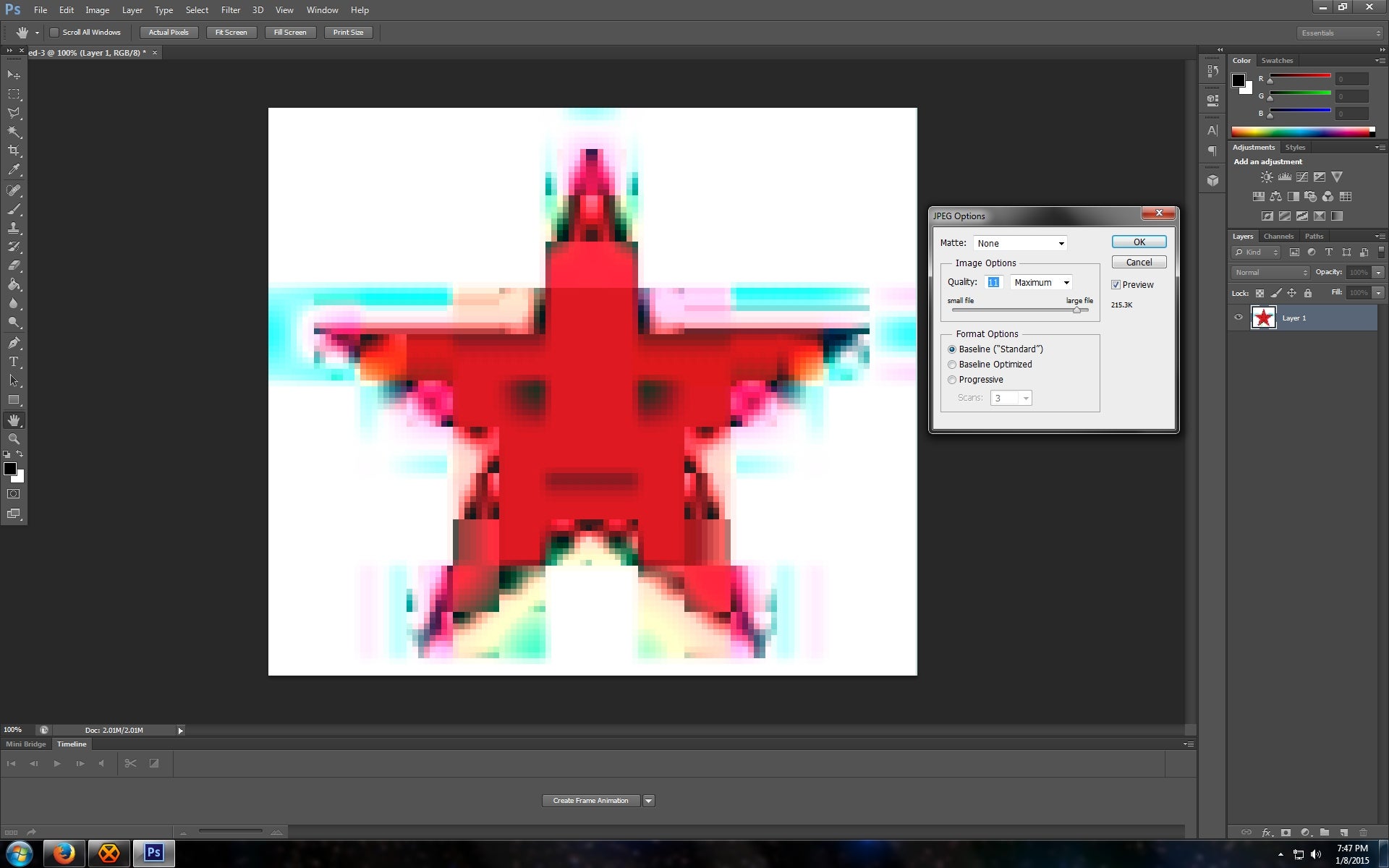Click the Actual Pixels button

pyautogui.click(x=169, y=33)
